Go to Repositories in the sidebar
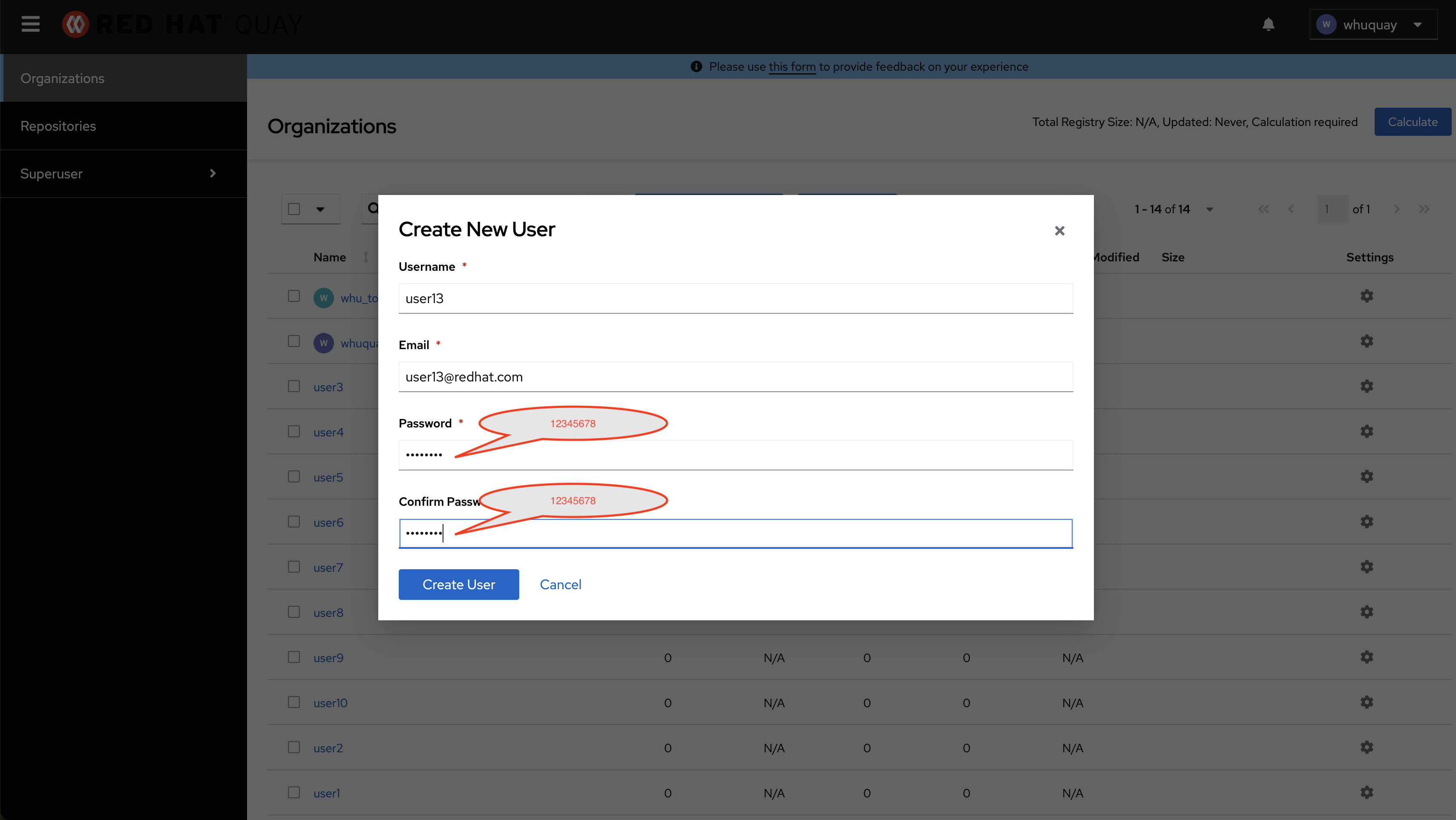1456x820 pixels. (58, 126)
